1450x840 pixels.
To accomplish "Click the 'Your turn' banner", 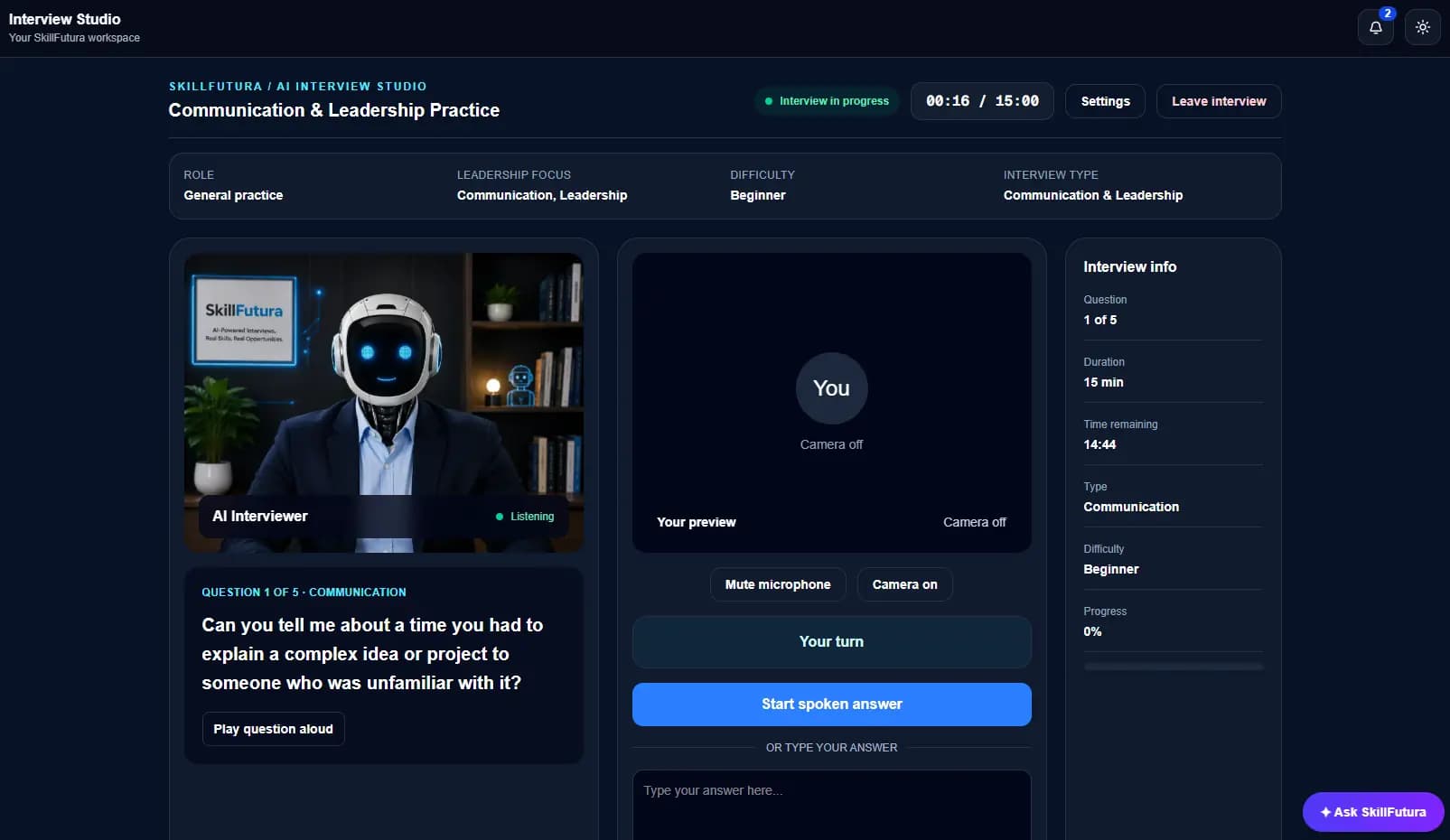I will click(x=831, y=642).
